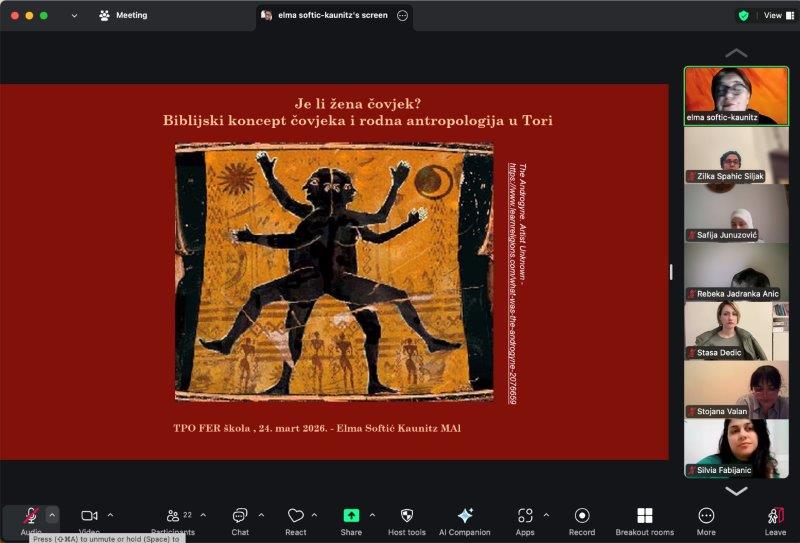
Task: Open video options chevron
Action: tap(111, 515)
